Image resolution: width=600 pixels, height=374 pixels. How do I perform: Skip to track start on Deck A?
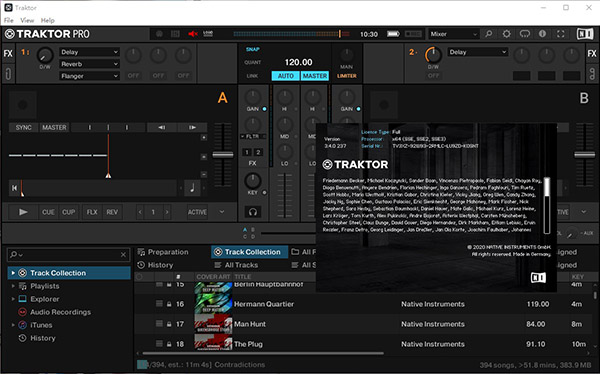tap(14, 188)
